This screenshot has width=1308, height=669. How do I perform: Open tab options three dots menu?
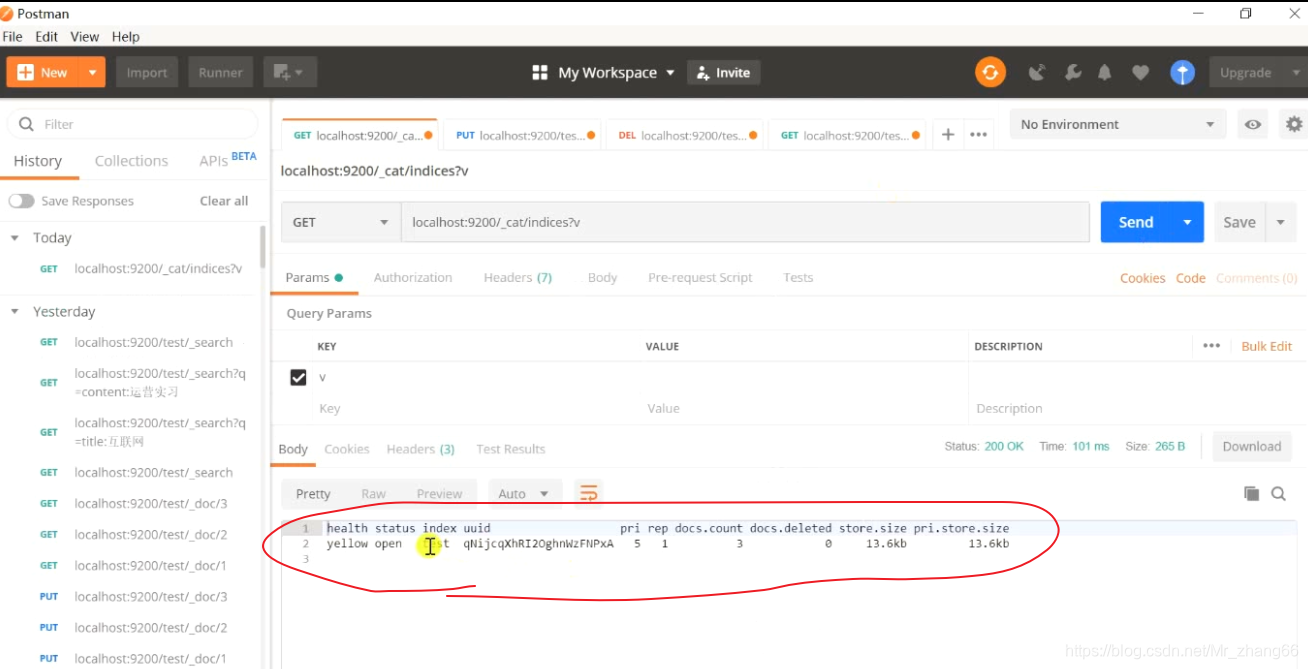tap(979, 135)
